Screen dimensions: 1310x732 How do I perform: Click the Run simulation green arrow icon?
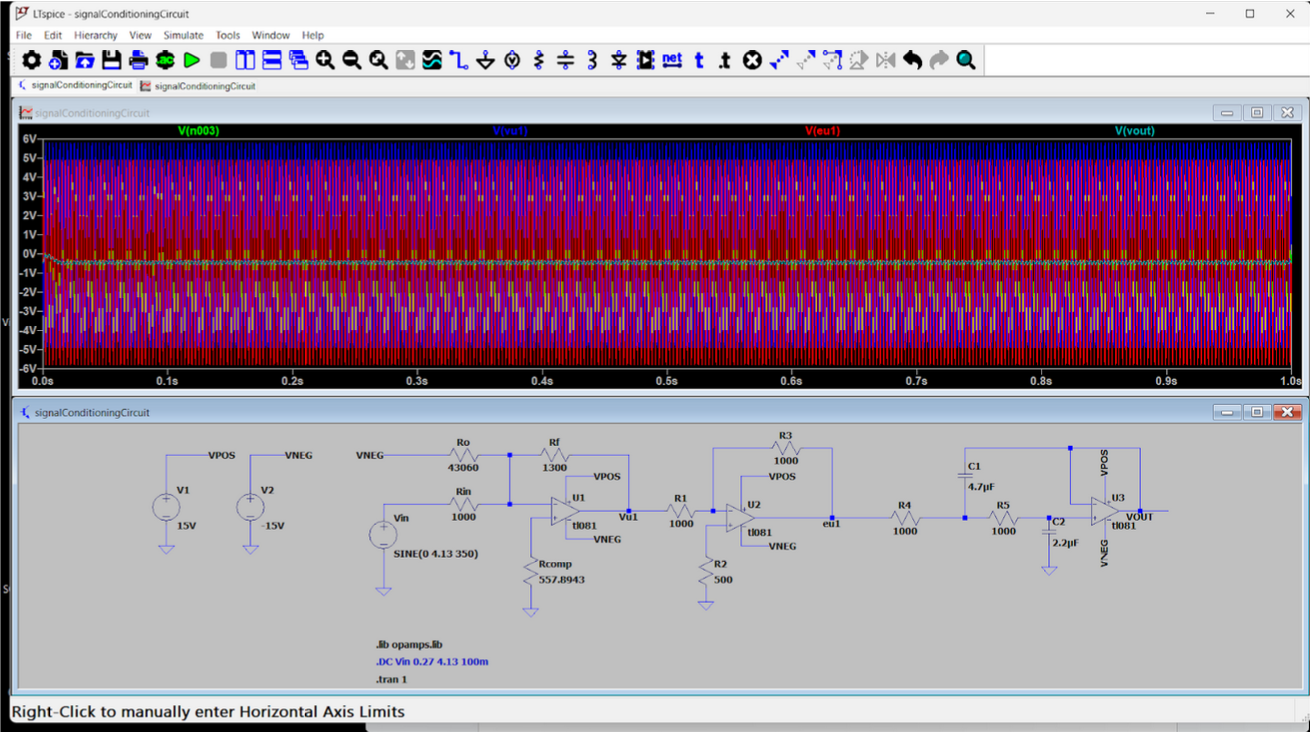[192, 61]
